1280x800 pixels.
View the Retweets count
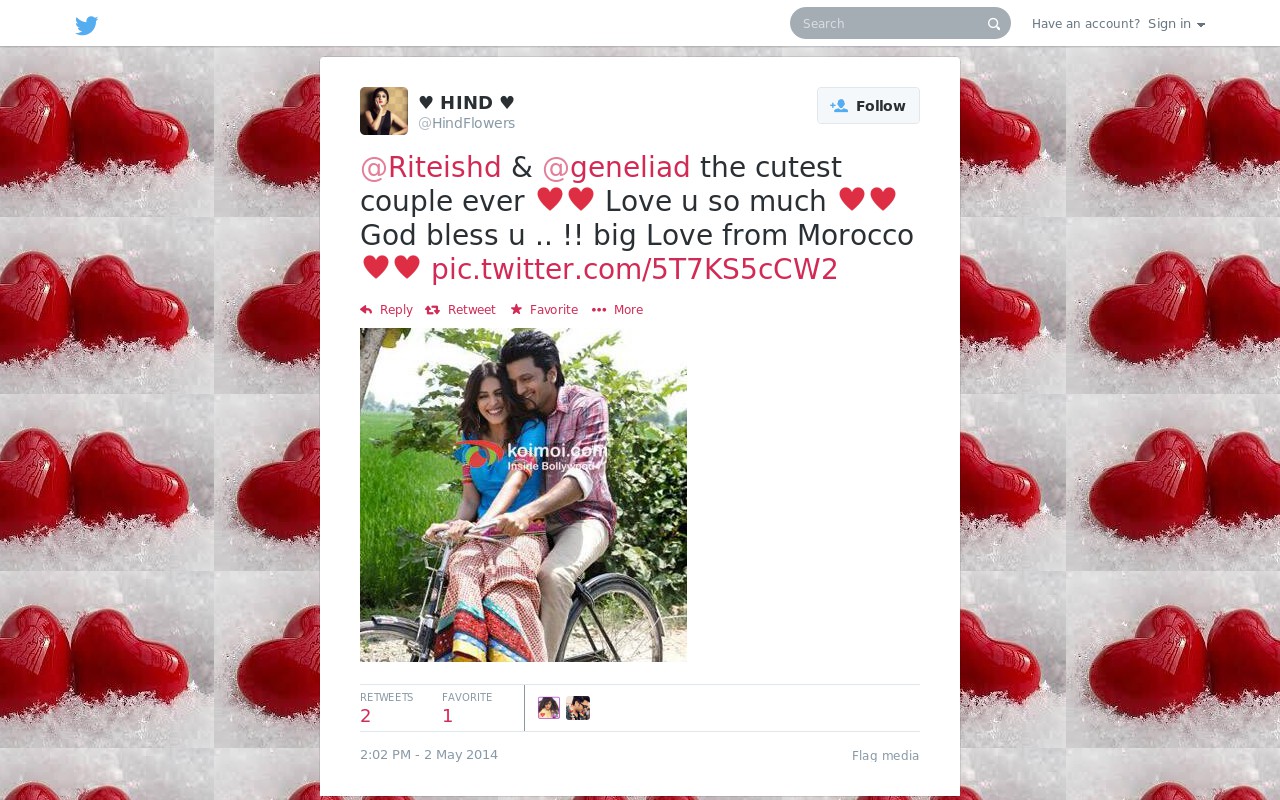tap(386, 708)
